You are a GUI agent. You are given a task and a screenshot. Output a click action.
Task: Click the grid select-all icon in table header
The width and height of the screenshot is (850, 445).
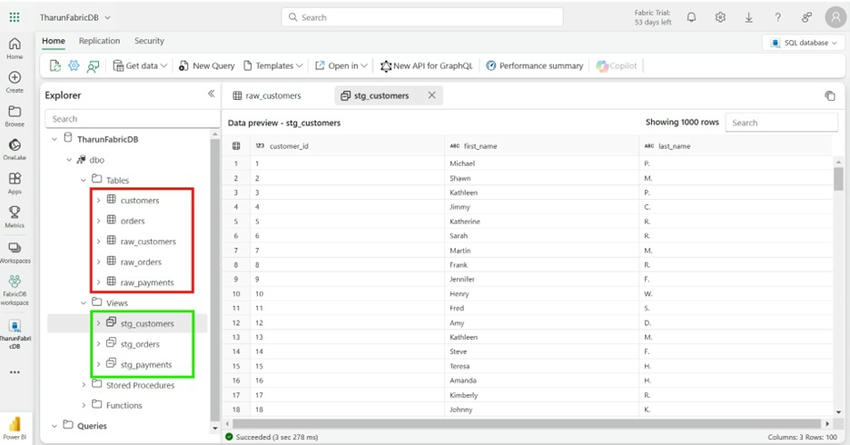(x=236, y=146)
